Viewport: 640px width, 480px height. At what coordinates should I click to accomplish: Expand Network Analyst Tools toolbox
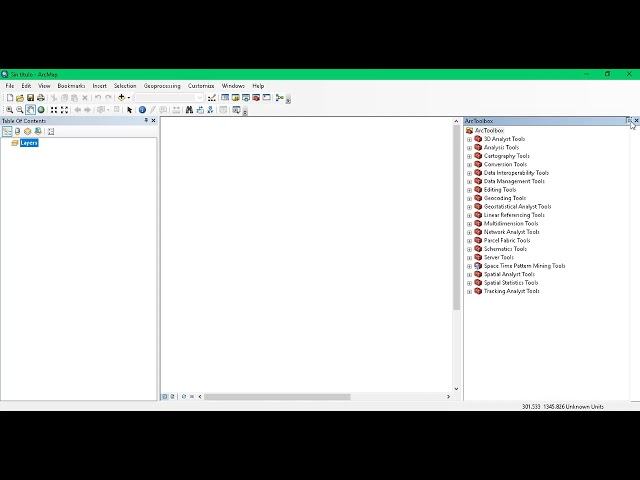[469, 233]
